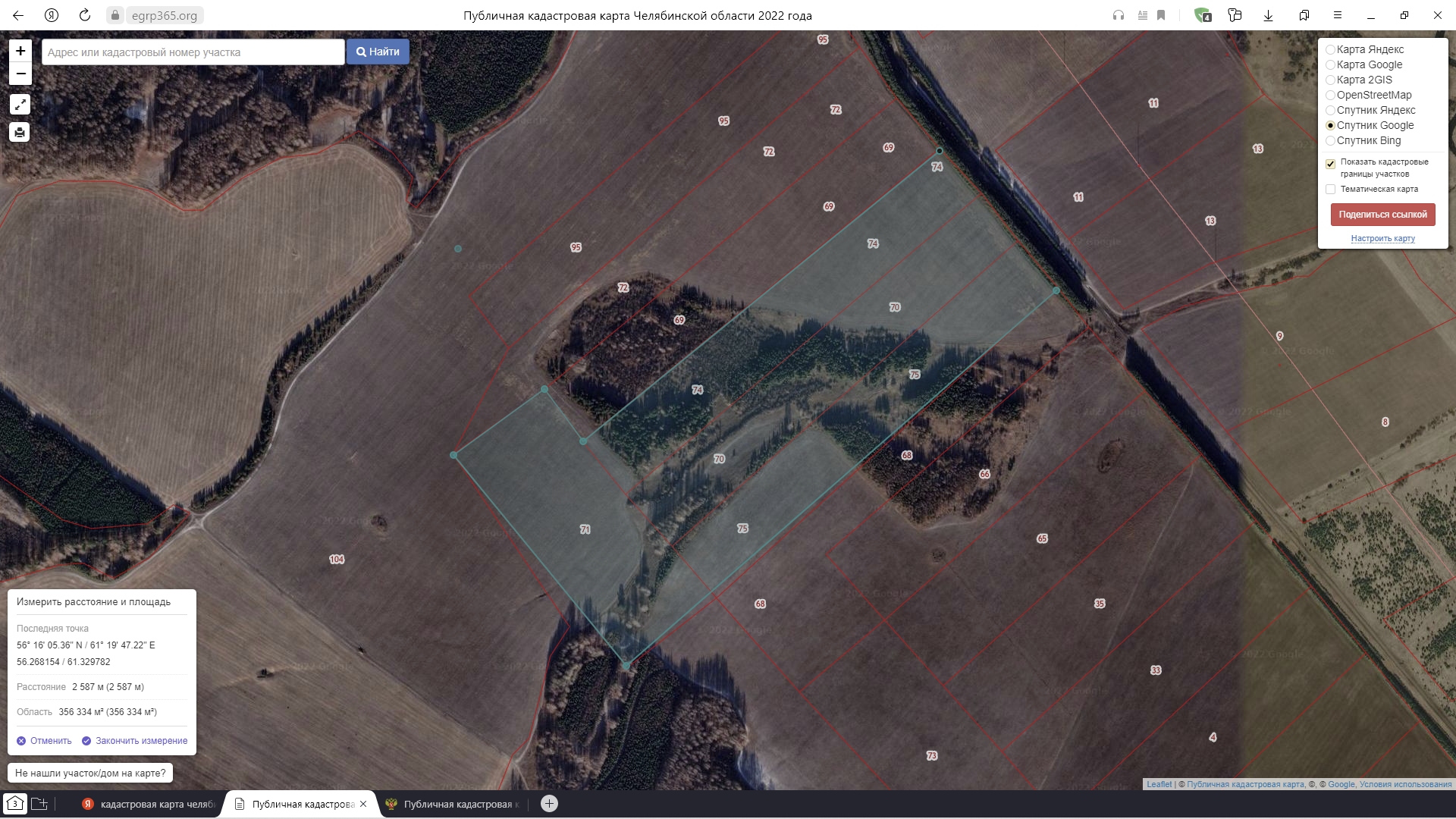The width and height of the screenshot is (1456, 819).
Task: Open browser hamburger menu
Action: [x=1338, y=15]
